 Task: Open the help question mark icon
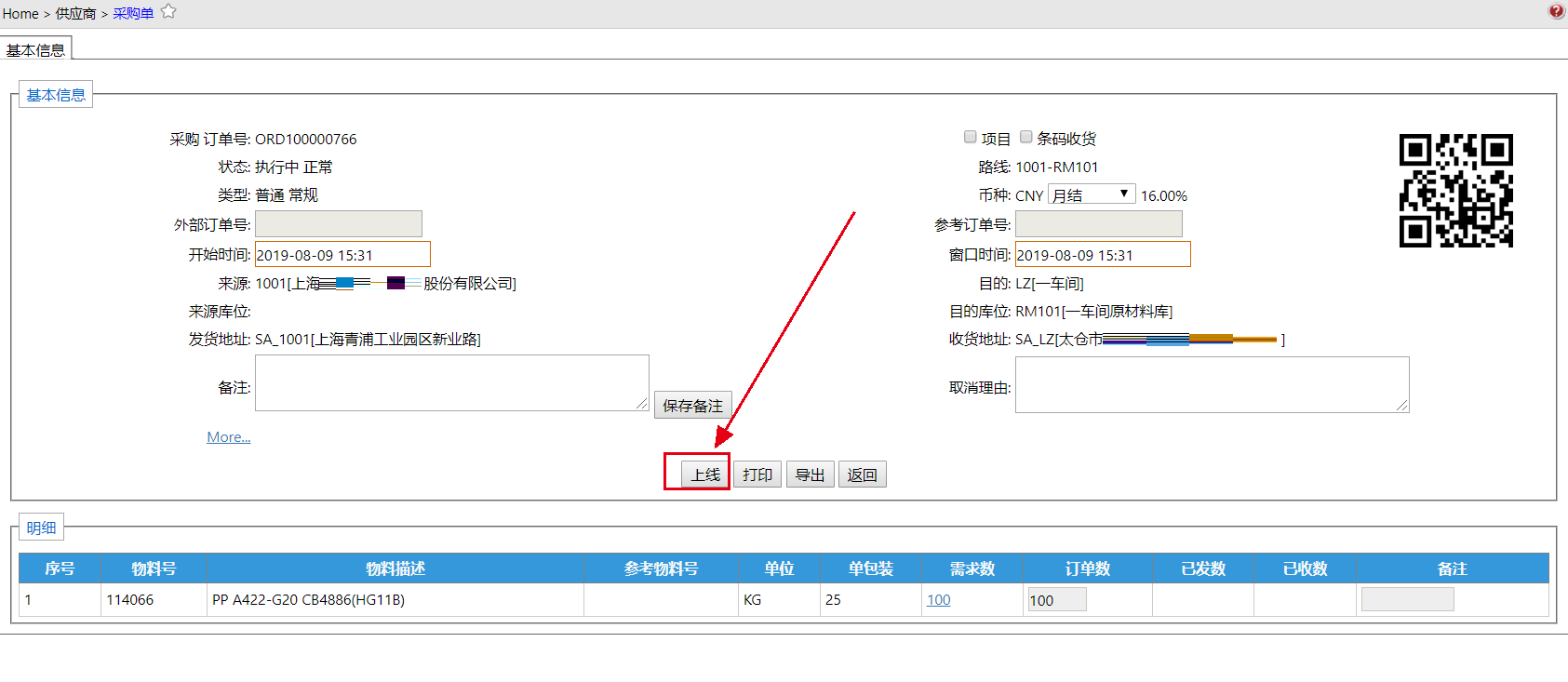pos(1556,11)
